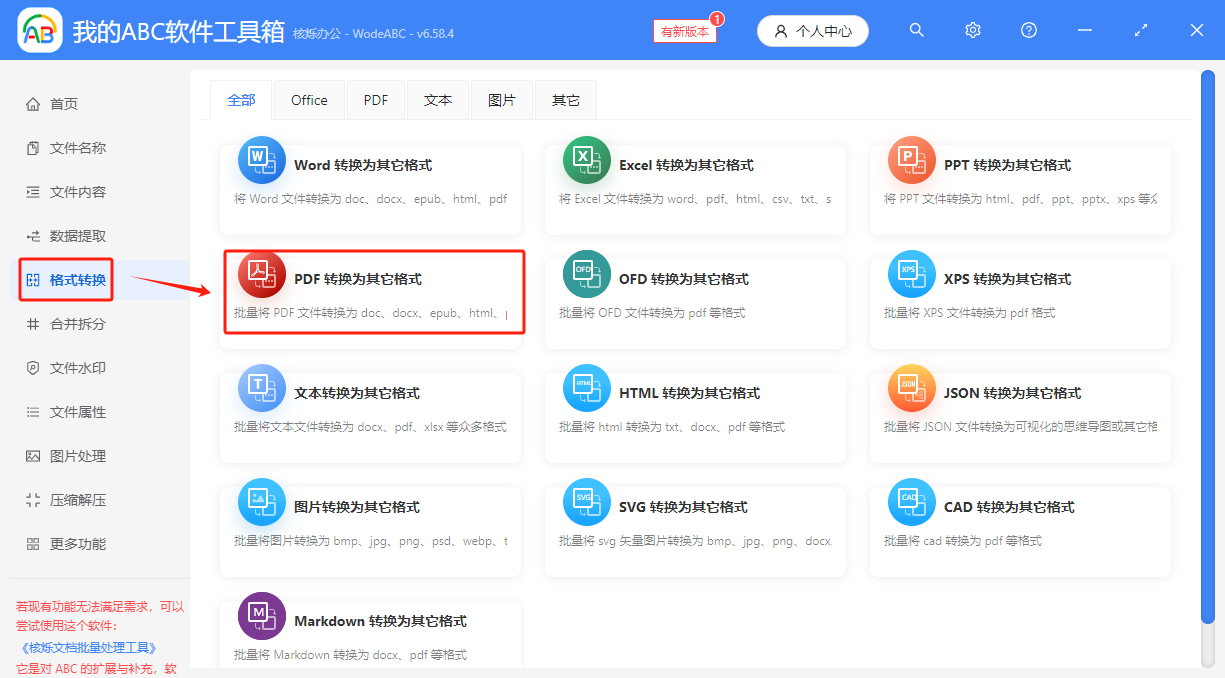Click the help question mark icon

tap(1028, 30)
